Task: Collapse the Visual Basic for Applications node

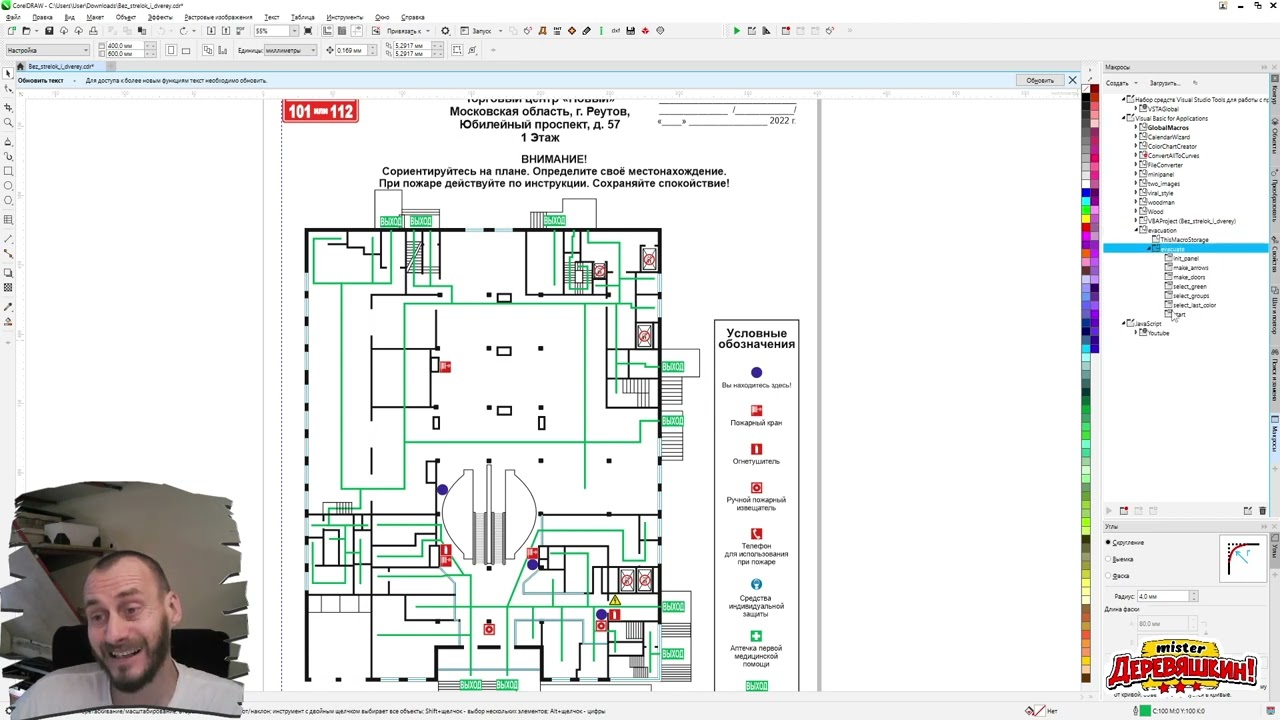Action: pos(1123,118)
